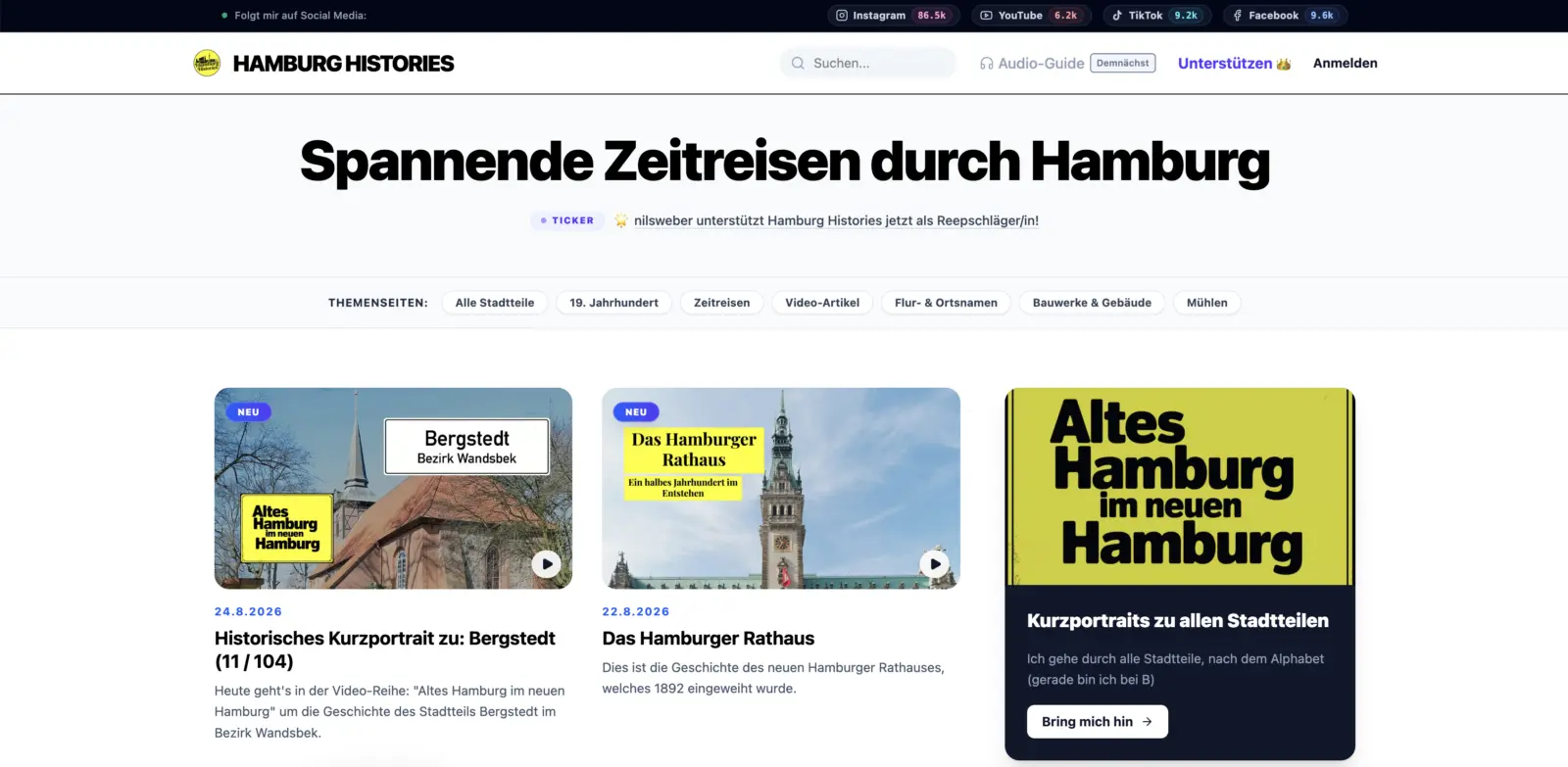Click the Suchen search input field
The height and width of the screenshot is (767, 1568).
868,63
